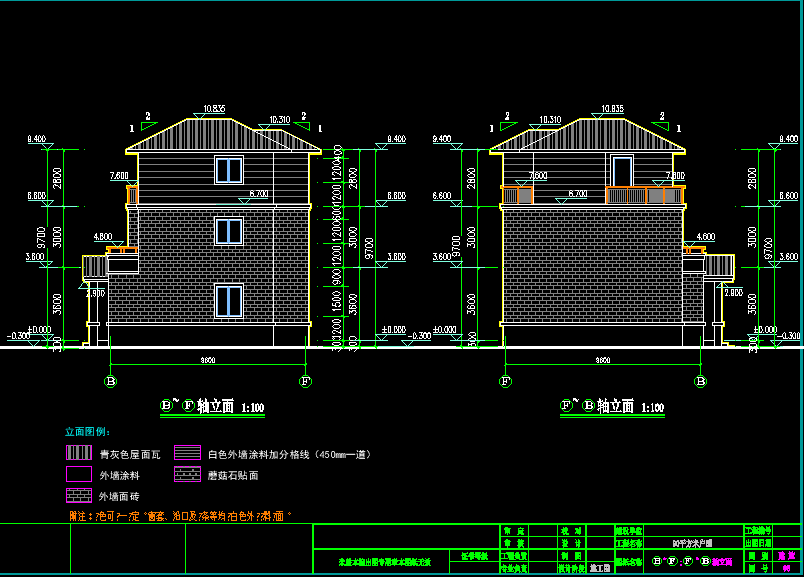804x577 pixels.
Task: Click the 9650 width dimension on left elevation
Action: click(x=208, y=359)
